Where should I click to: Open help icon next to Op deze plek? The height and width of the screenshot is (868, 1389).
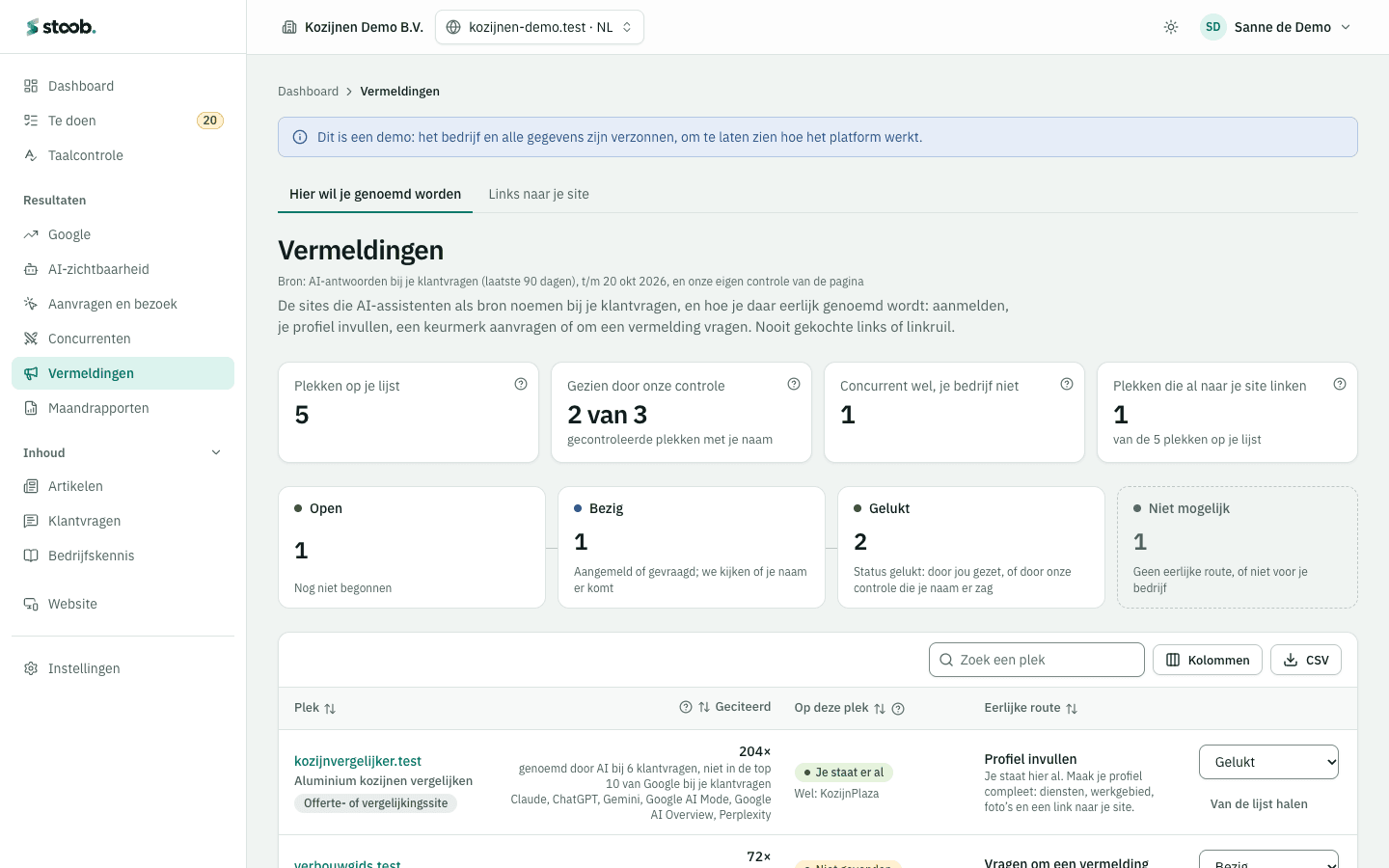click(x=898, y=708)
